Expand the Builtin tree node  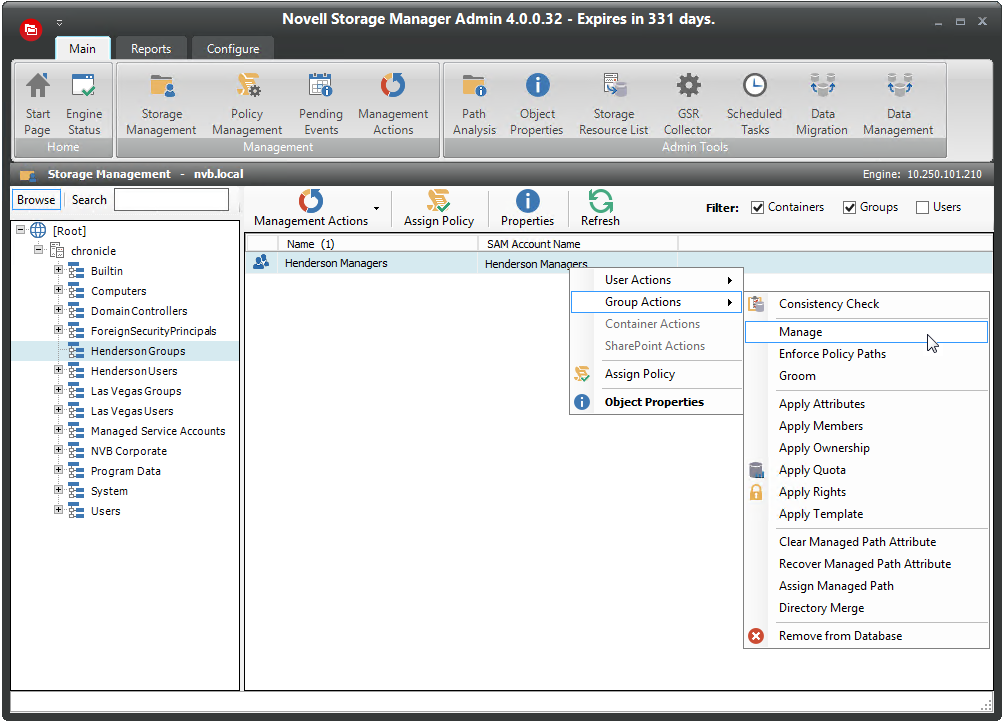(x=58, y=271)
